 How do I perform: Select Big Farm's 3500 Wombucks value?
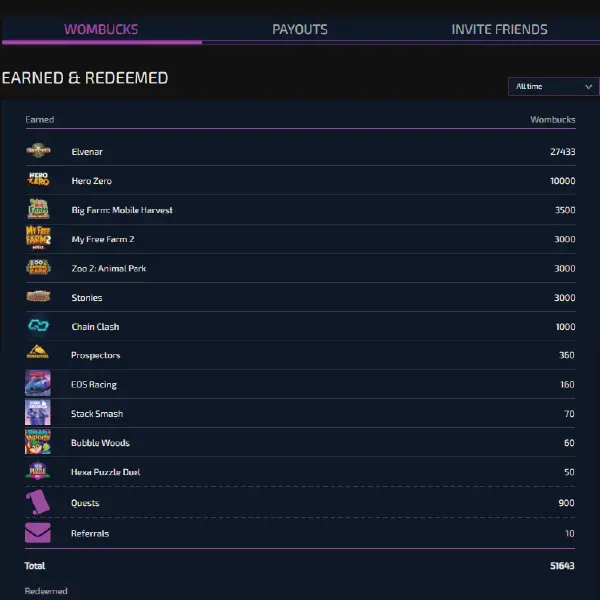565,210
